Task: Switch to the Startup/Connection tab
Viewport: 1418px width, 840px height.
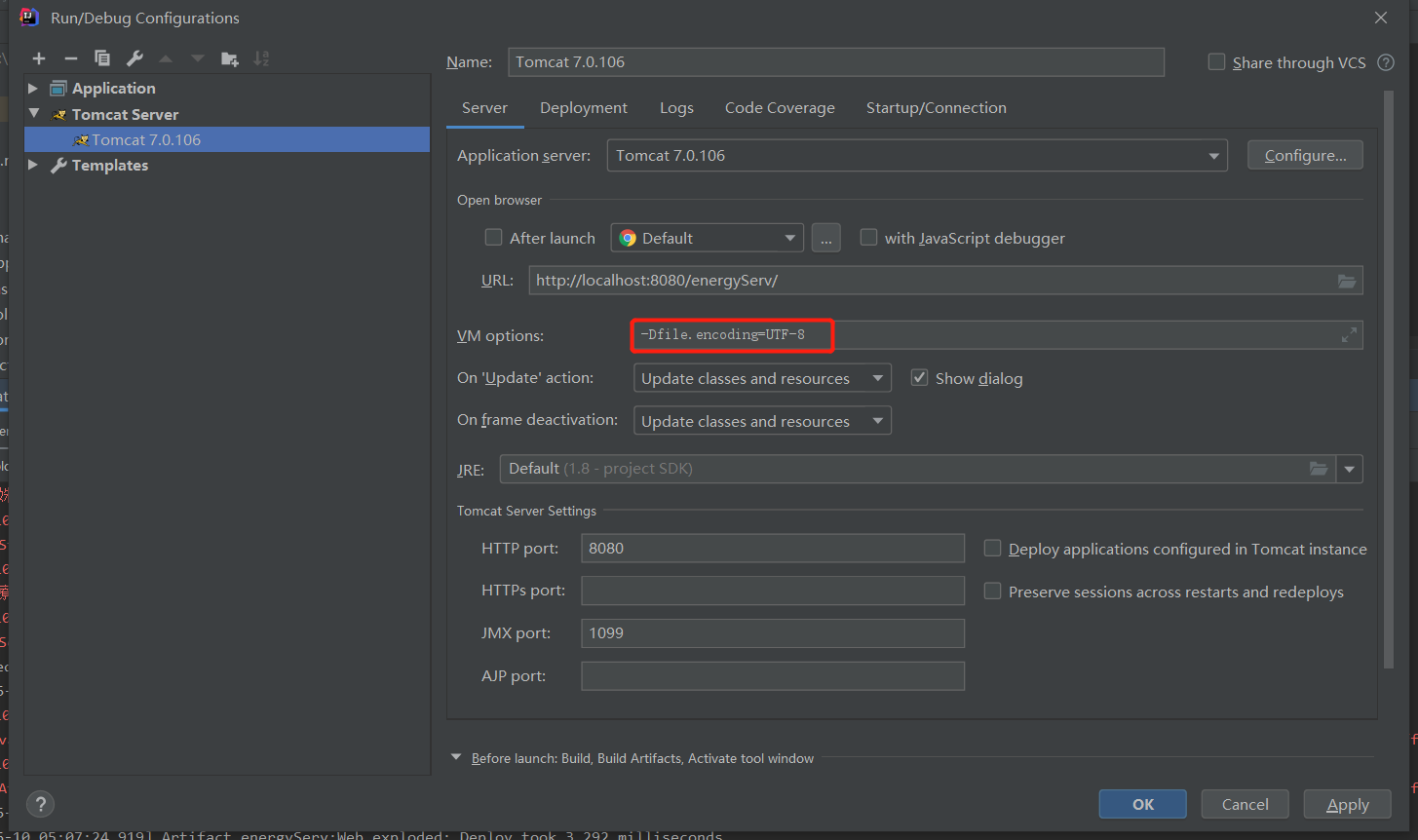Action: 937,108
